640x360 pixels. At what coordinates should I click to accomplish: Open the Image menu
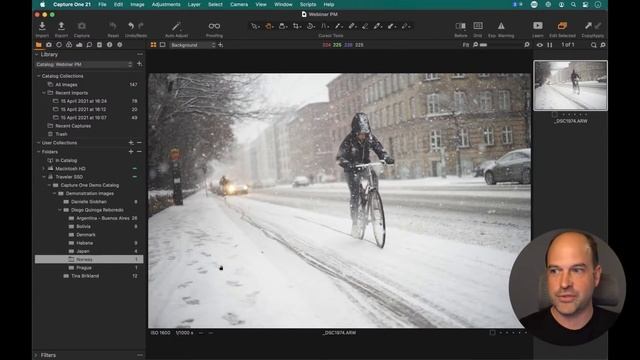[x=137, y=4]
